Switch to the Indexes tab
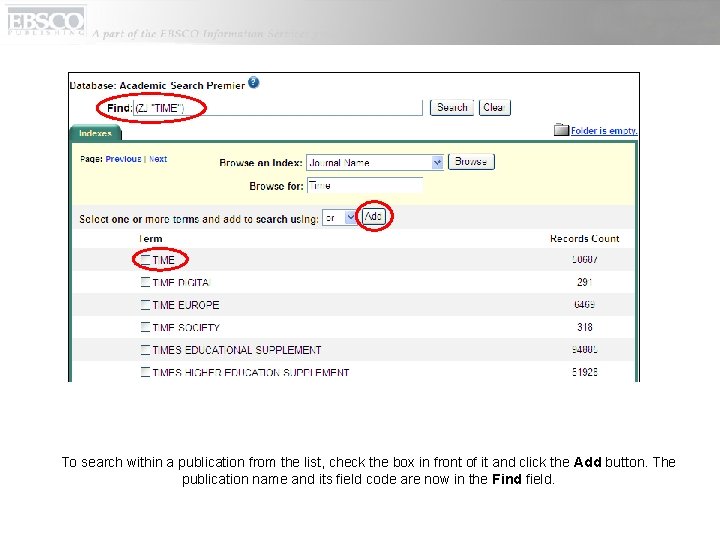This screenshot has height=540, width=720. [95, 133]
